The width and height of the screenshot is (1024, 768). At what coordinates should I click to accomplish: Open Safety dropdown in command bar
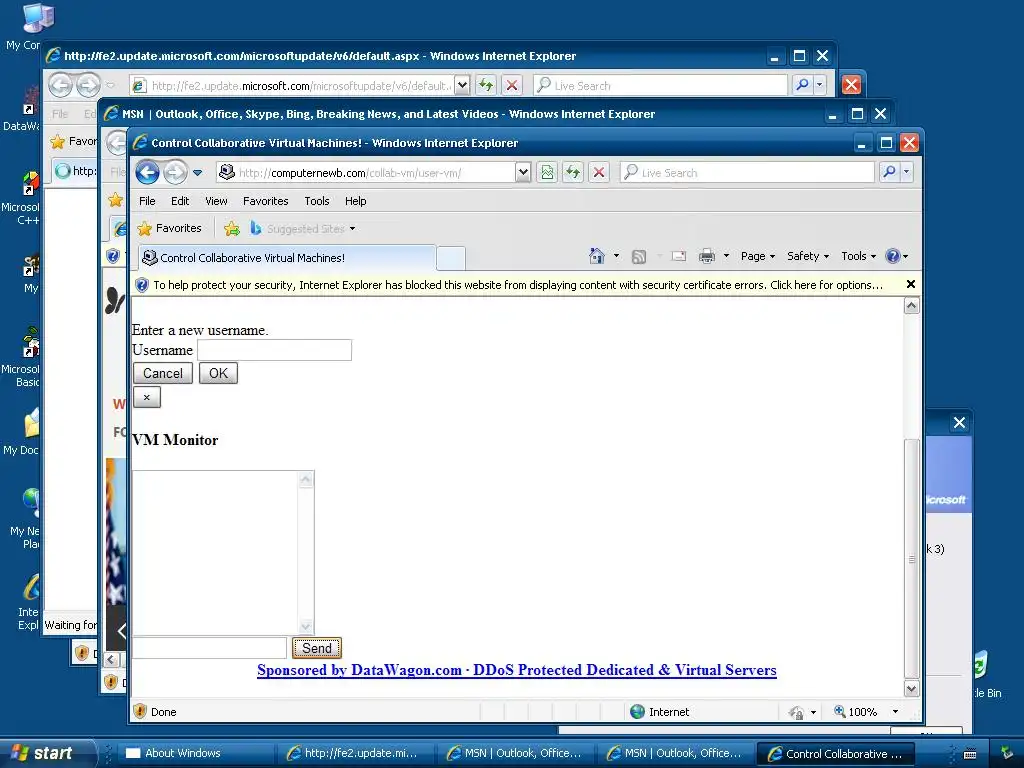tap(808, 256)
